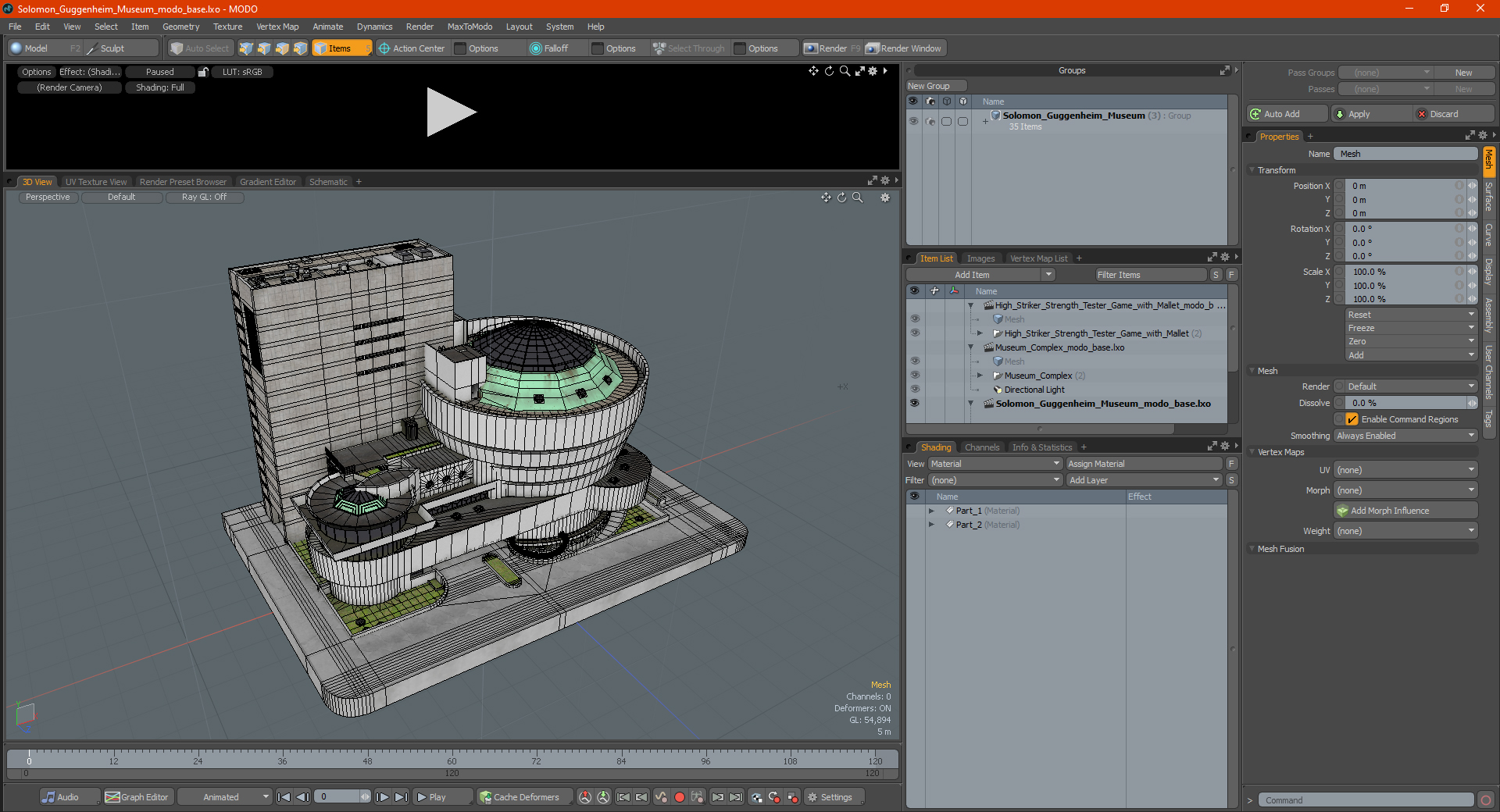
Task: Click Render Window button
Action: click(x=905, y=48)
